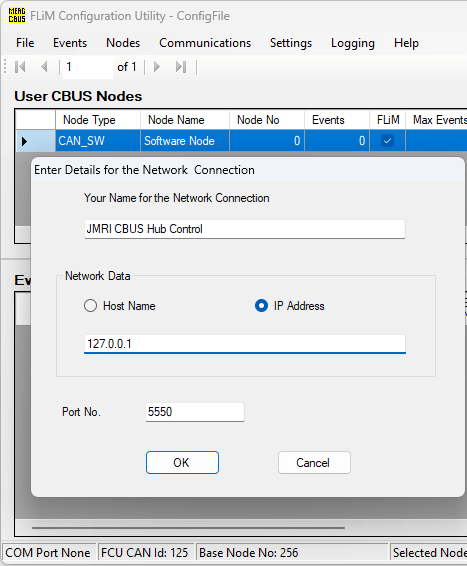Select the Software Node name cell

pyautogui.click(x=185, y=141)
